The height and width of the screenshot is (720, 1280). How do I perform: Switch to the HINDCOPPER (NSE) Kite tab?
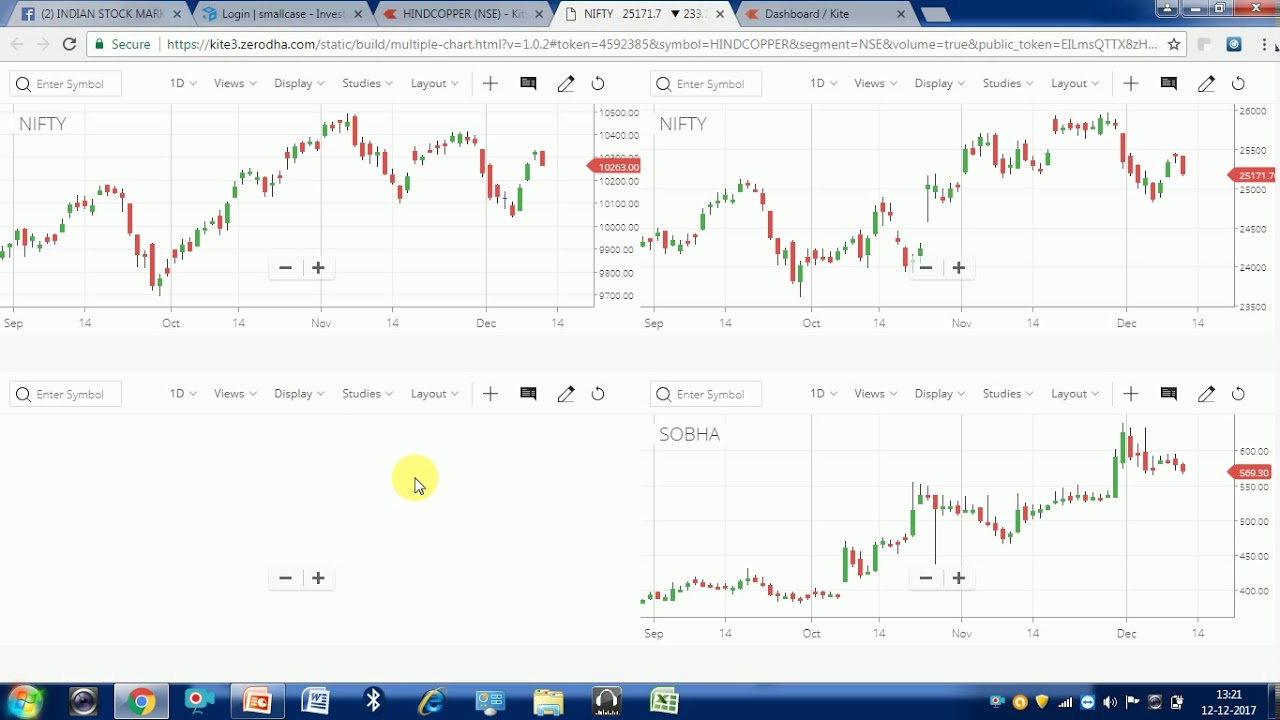[x=465, y=14]
